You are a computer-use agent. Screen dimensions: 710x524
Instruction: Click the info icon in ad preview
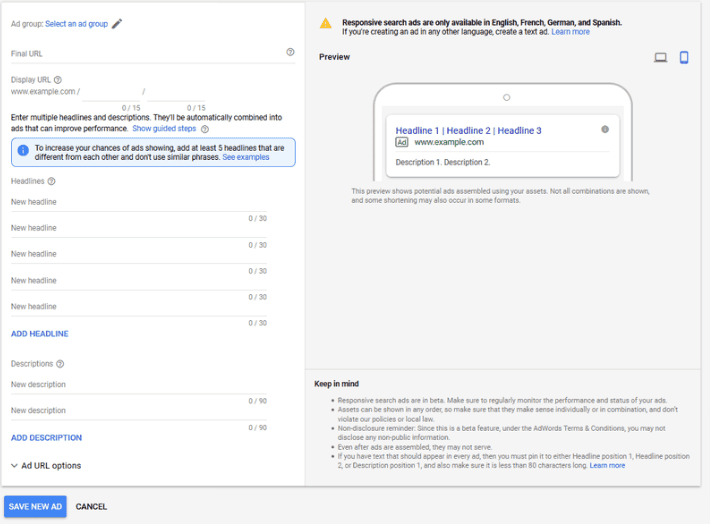[605, 130]
